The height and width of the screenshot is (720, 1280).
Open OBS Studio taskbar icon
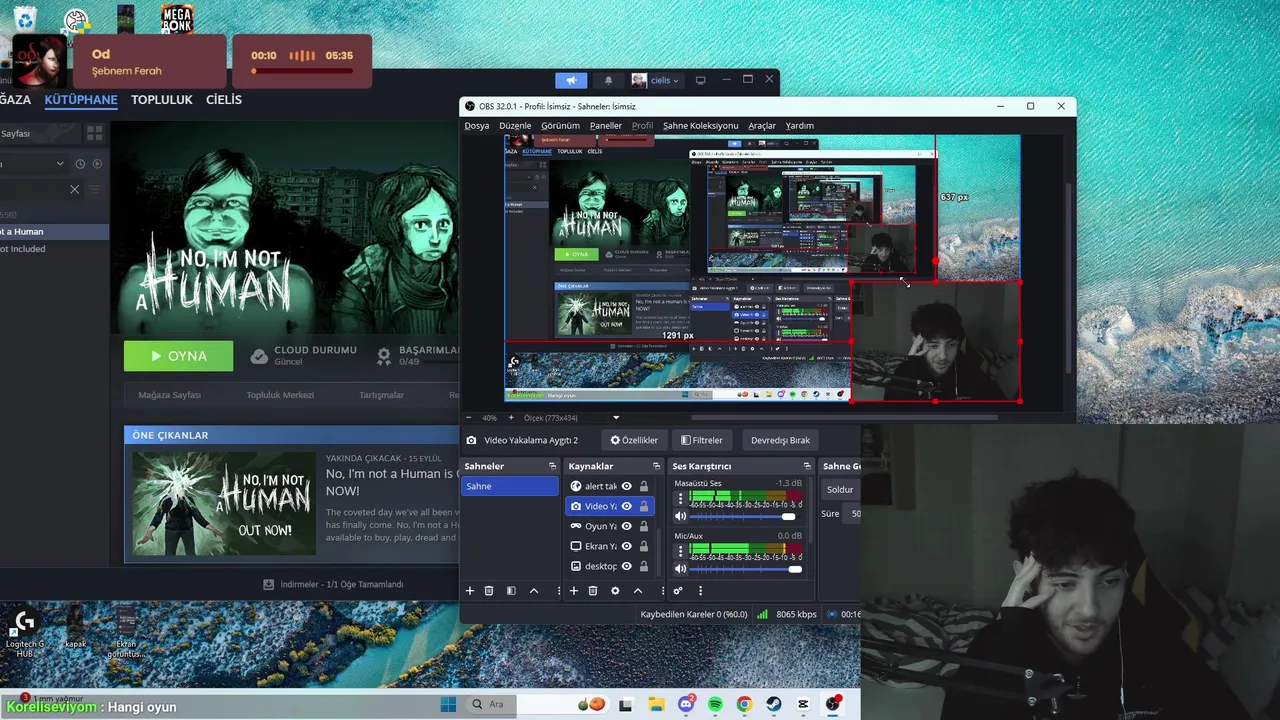pyautogui.click(x=833, y=704)
